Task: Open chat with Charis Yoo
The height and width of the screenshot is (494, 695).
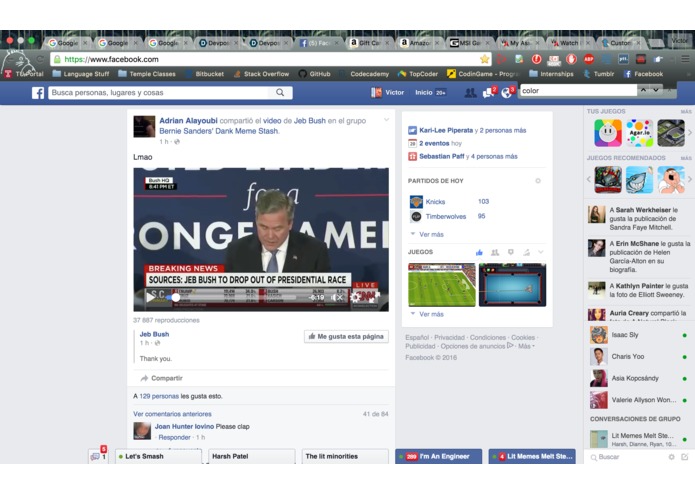Action: coord(639,357)
